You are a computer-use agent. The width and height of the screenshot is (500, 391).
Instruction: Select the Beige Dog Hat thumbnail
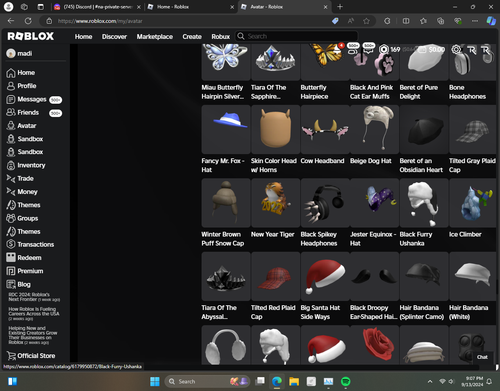click(374, 129)
